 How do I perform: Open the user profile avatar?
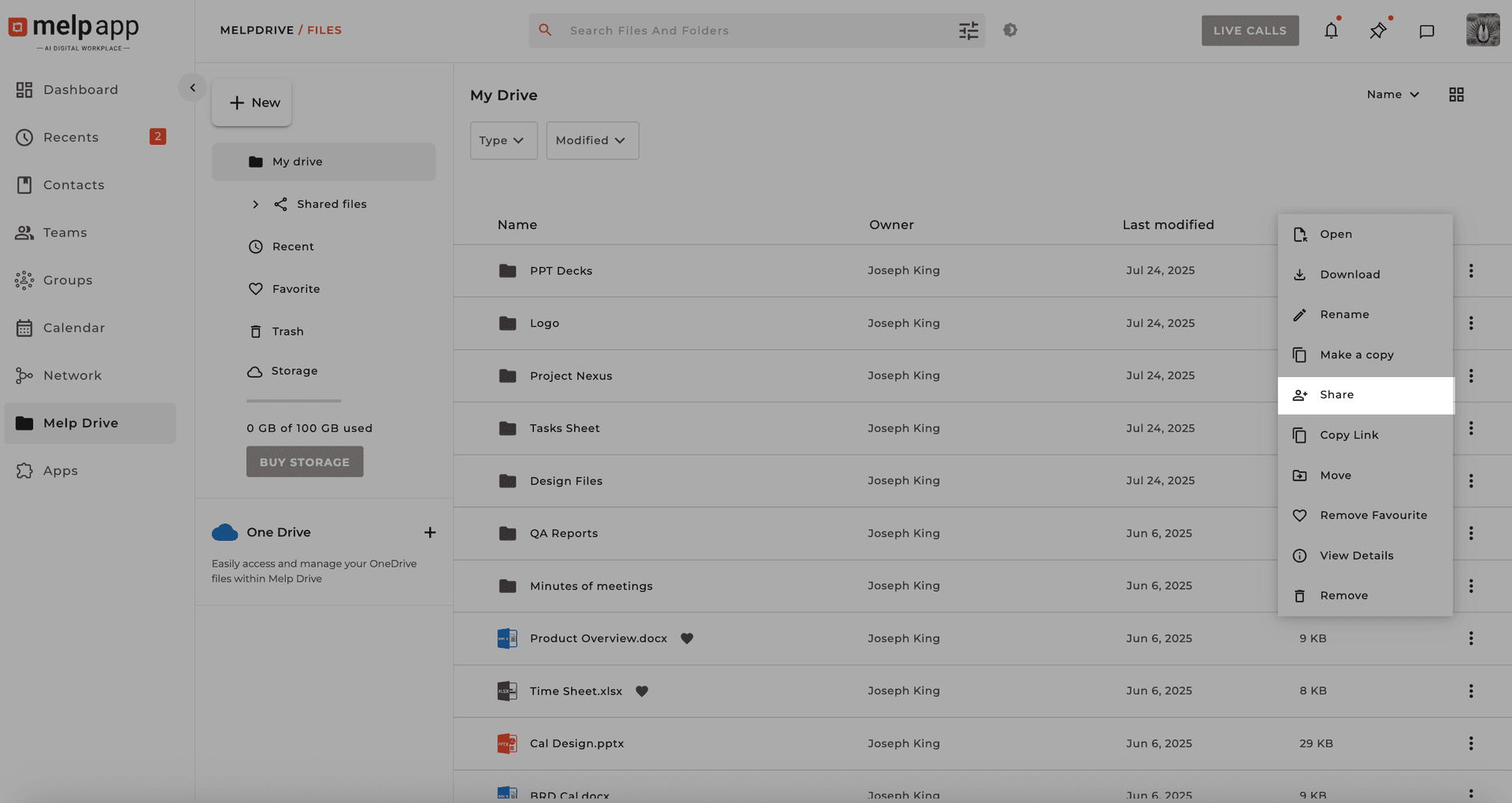[1482, 31]
